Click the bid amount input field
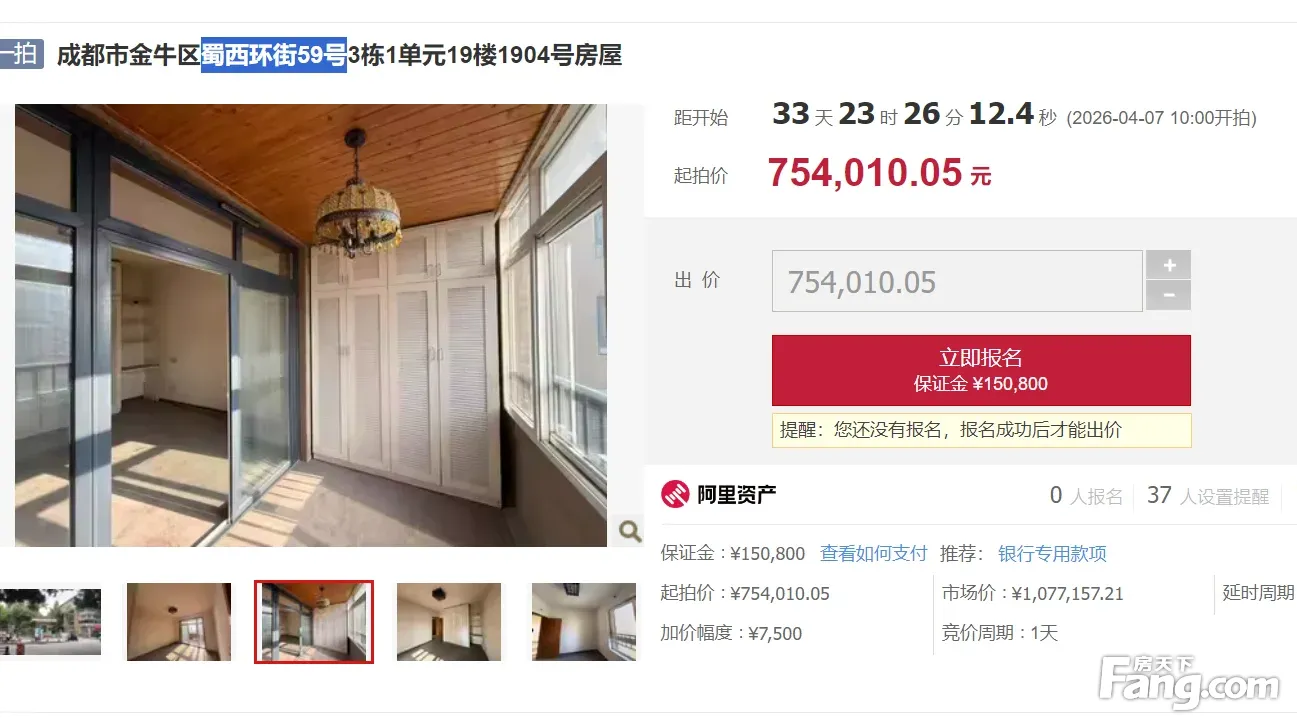1297x724 pixels. coord(957,281)
